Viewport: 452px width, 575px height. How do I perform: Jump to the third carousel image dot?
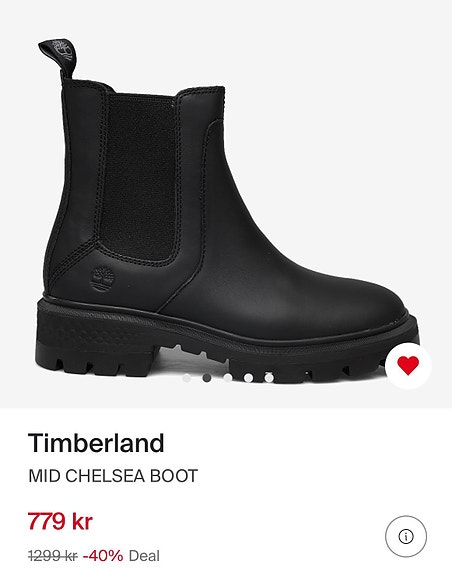tap(228, 378)
